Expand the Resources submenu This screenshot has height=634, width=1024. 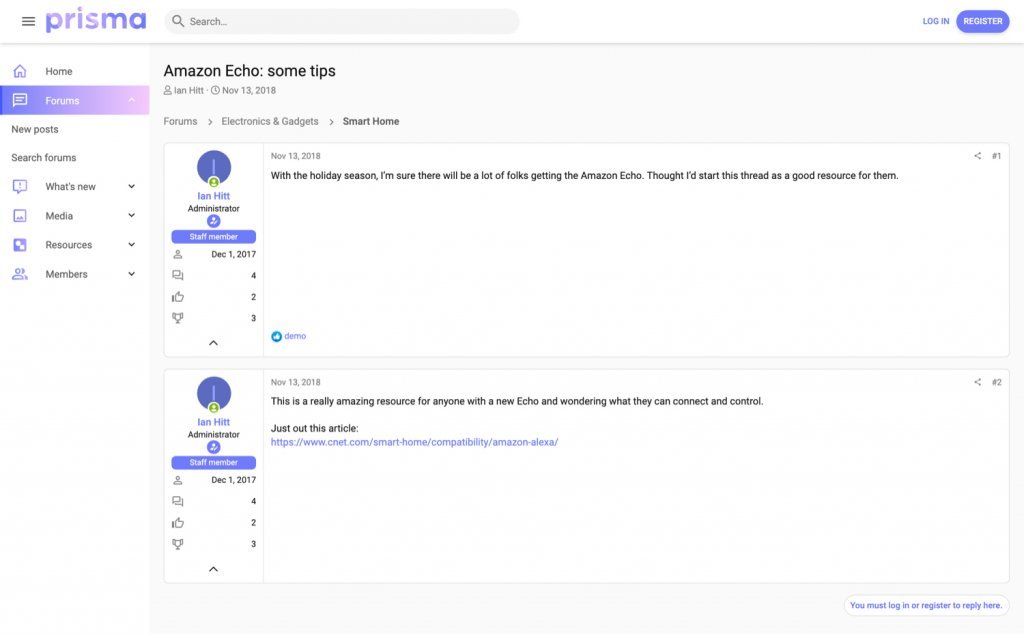coord(131,245)
